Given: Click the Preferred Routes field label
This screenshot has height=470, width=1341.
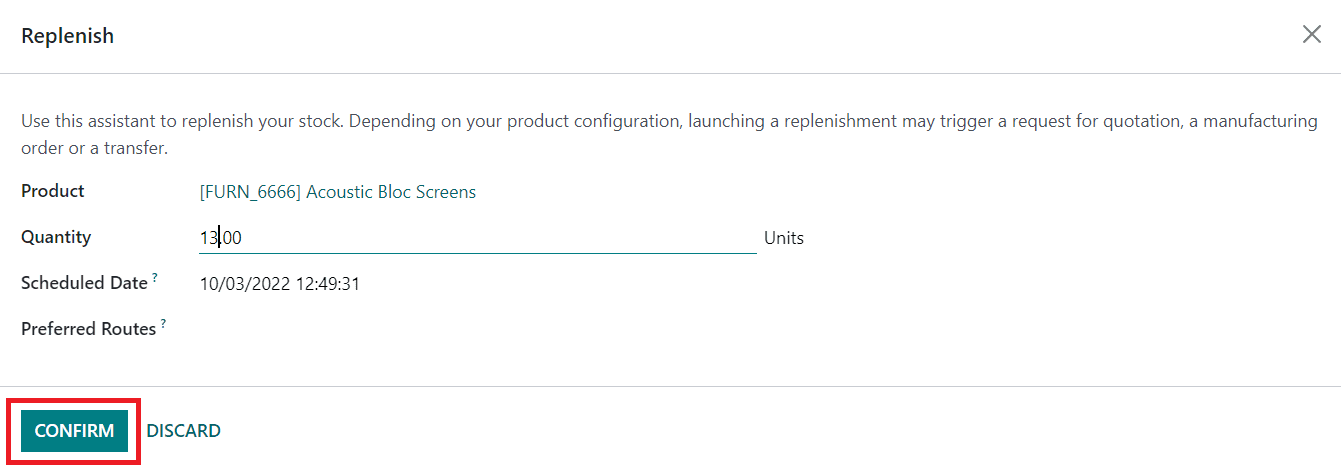Looking at the screenshot, I should pos(88,329).
